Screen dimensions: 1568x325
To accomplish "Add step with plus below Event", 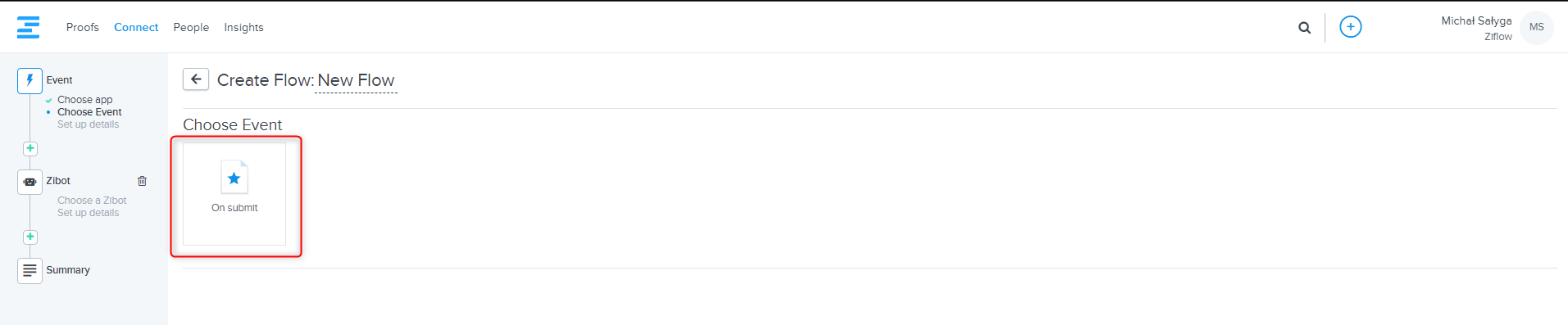I will [x=30, y=148].
